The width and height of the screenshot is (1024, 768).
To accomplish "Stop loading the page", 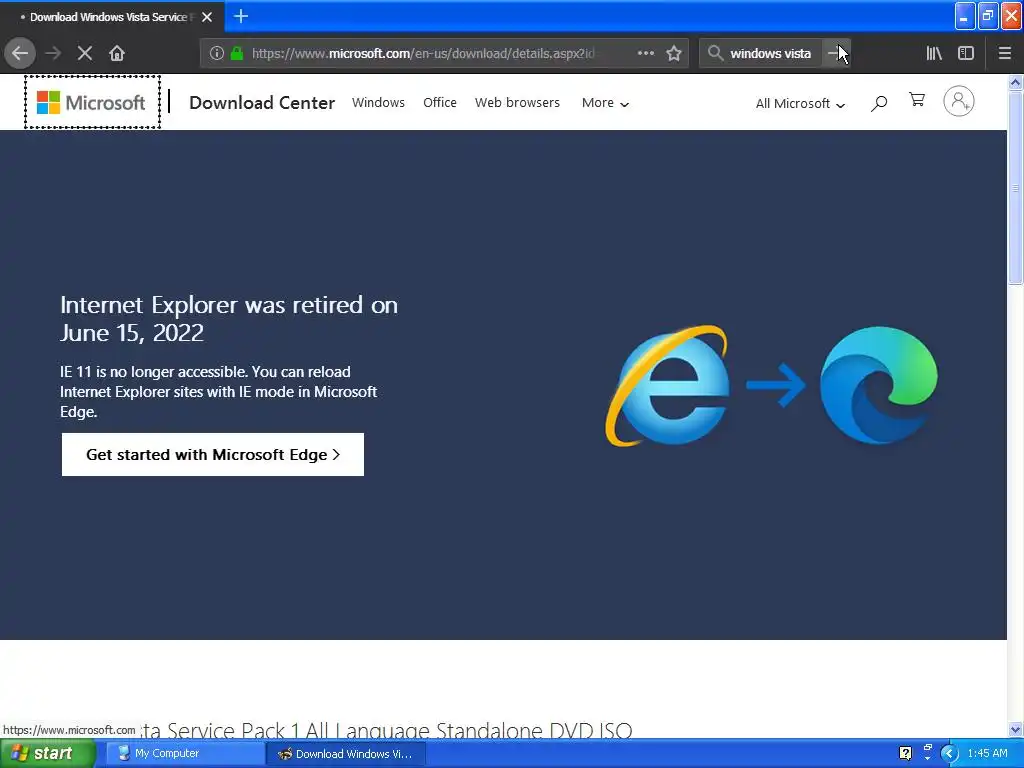I will (85, 53).
